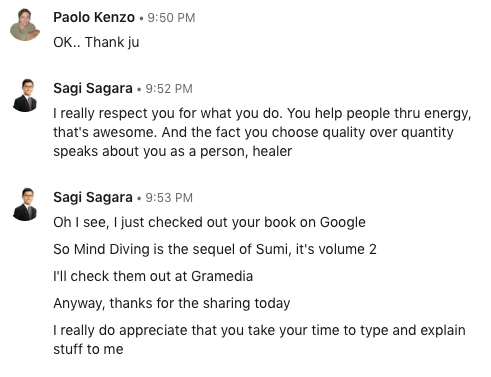Click the line "I really do appreciate that you"

point(259,331)
